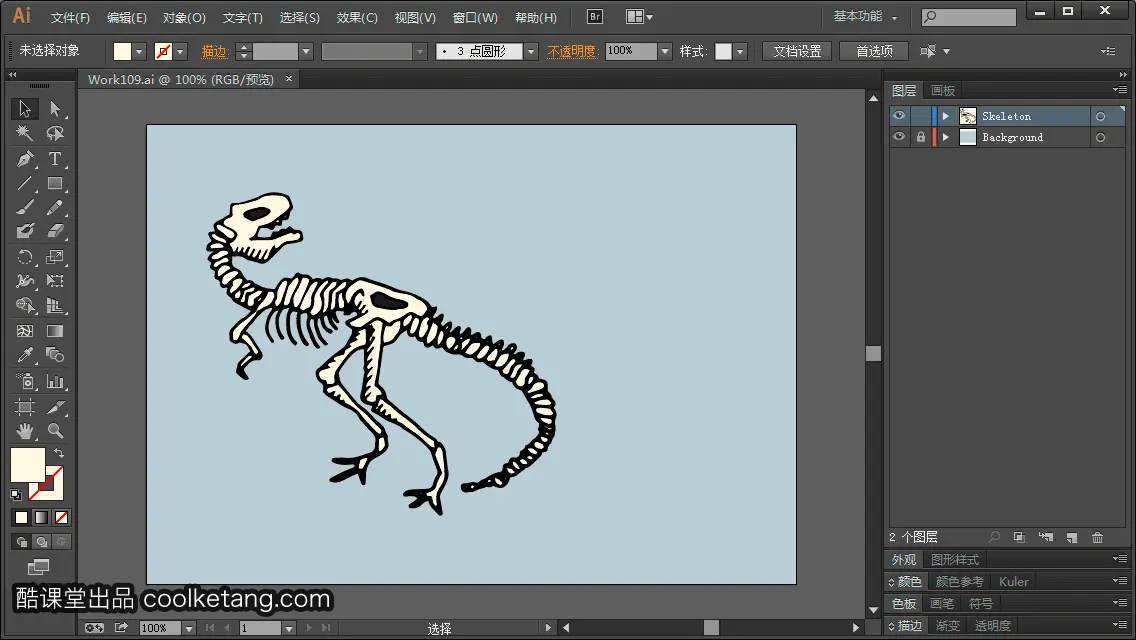Select the Paintbrush tool

(25, 208)
